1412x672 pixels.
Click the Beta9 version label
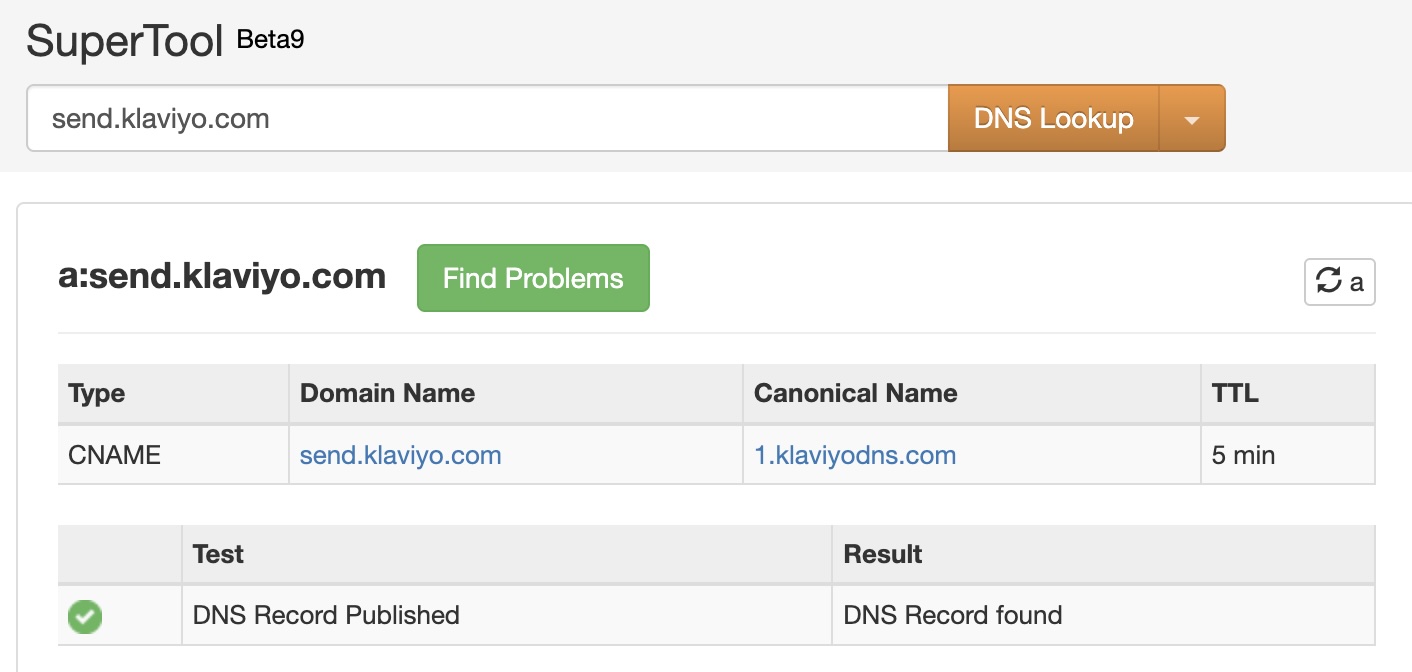point(270,40)
